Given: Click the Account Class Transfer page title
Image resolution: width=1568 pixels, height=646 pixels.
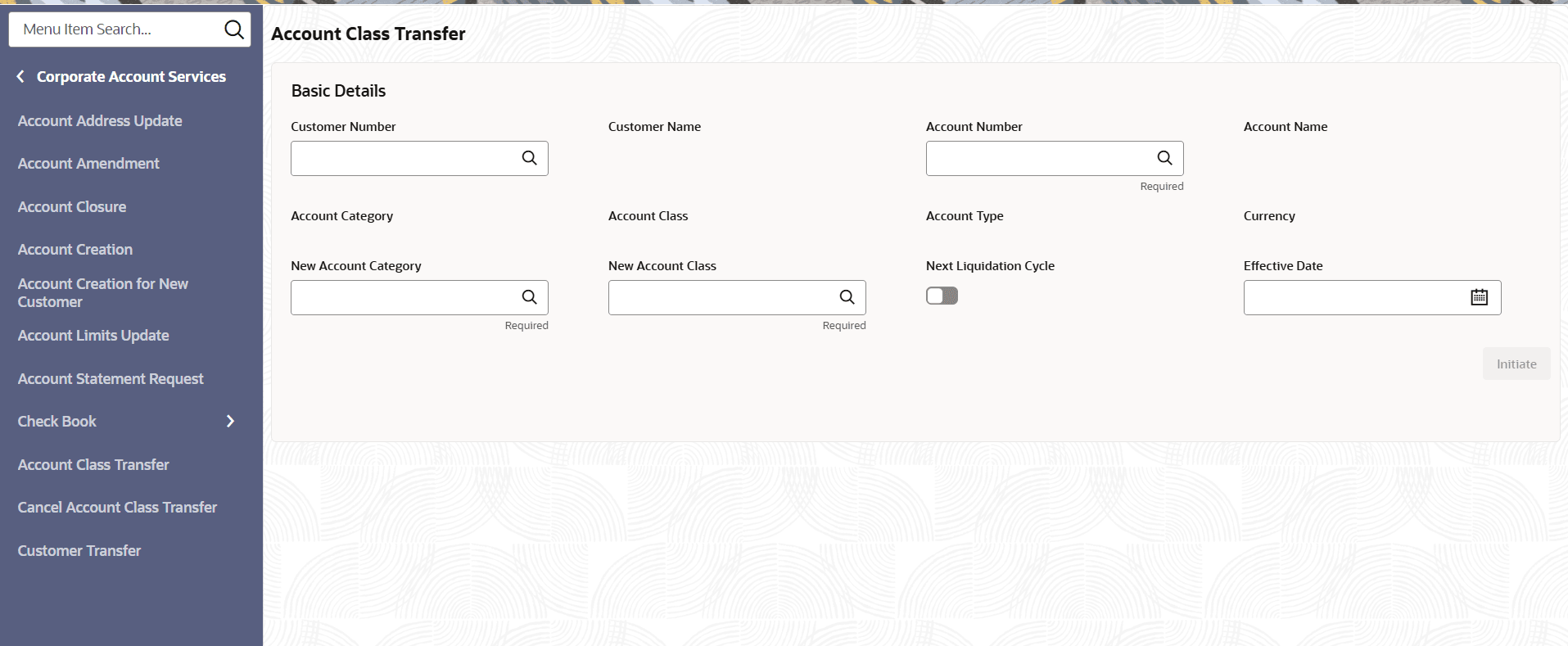Looking at the screenshot, I should [368, 34].
